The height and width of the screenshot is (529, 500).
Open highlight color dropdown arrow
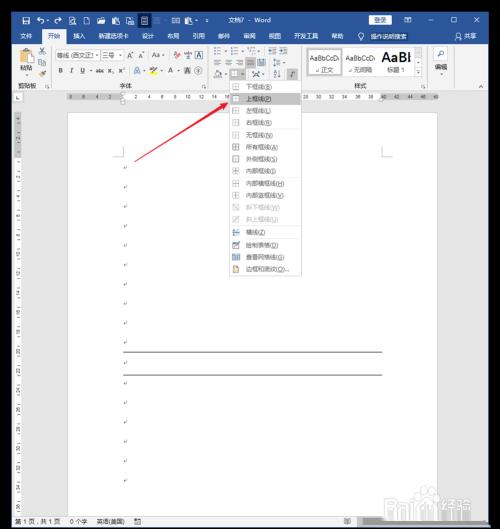[x=162, y=71]
